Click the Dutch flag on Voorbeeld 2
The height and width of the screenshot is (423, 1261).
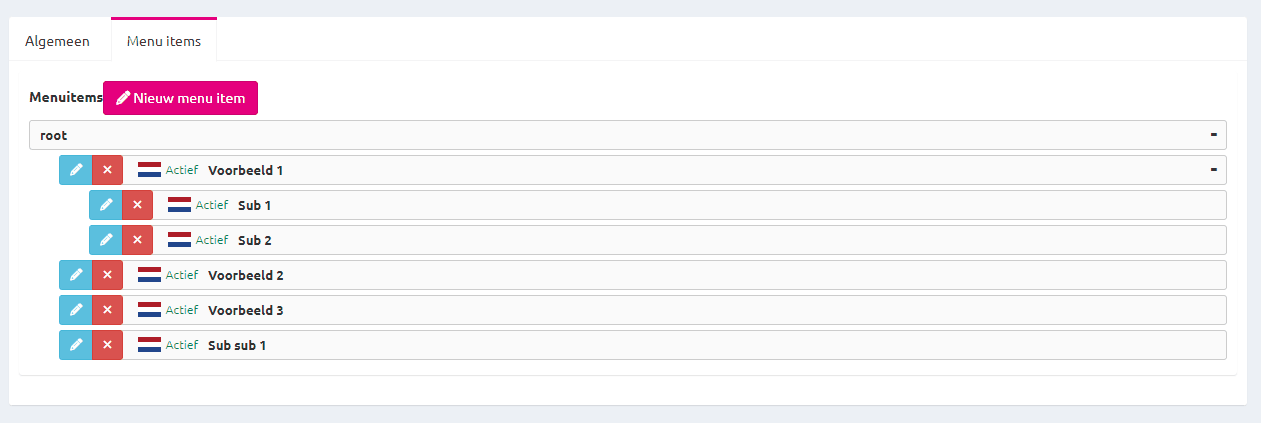click(149, 275)
